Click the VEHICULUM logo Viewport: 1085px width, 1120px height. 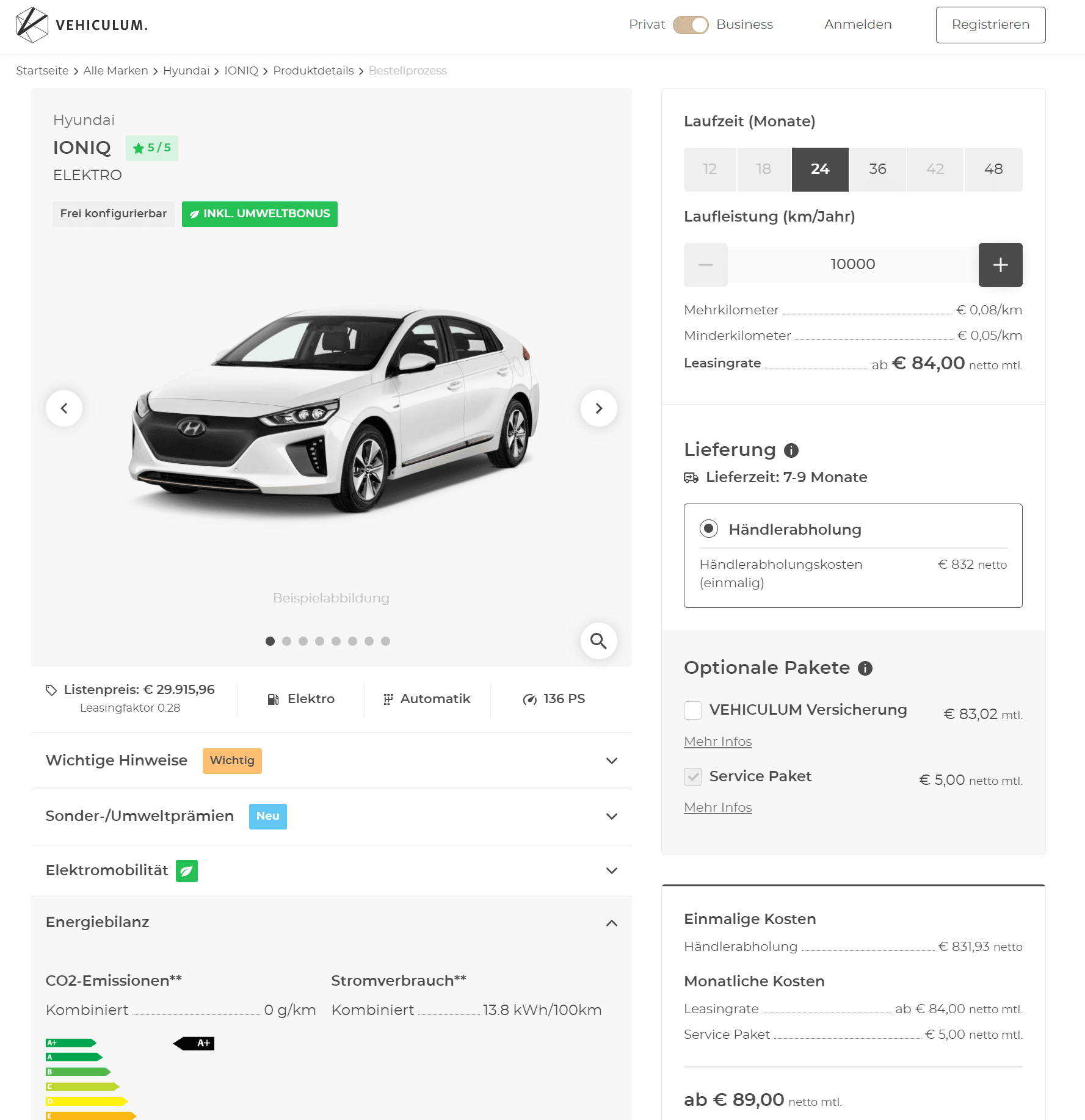82,25
